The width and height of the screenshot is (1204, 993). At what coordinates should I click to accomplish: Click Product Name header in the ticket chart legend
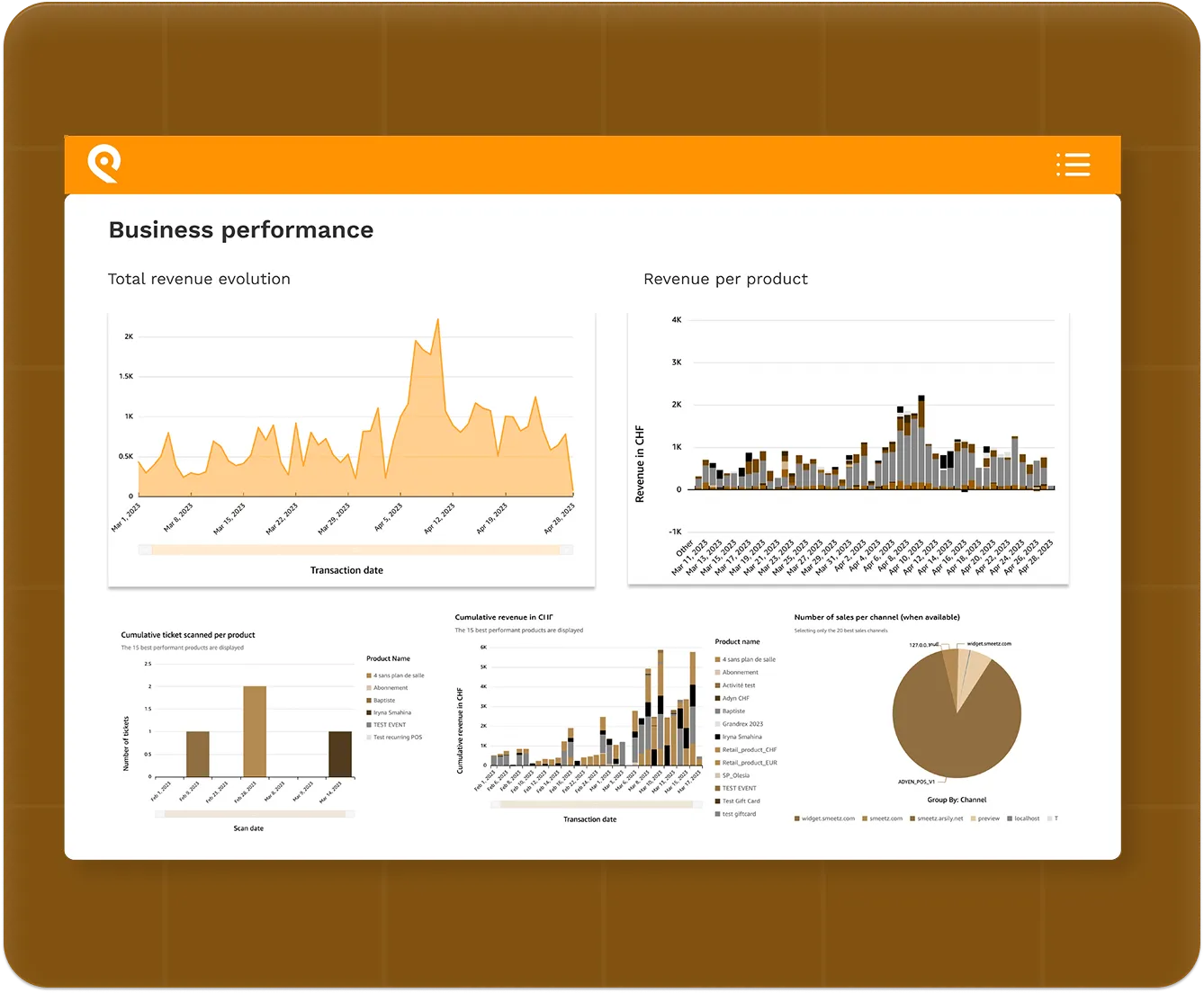click(388, 658)
